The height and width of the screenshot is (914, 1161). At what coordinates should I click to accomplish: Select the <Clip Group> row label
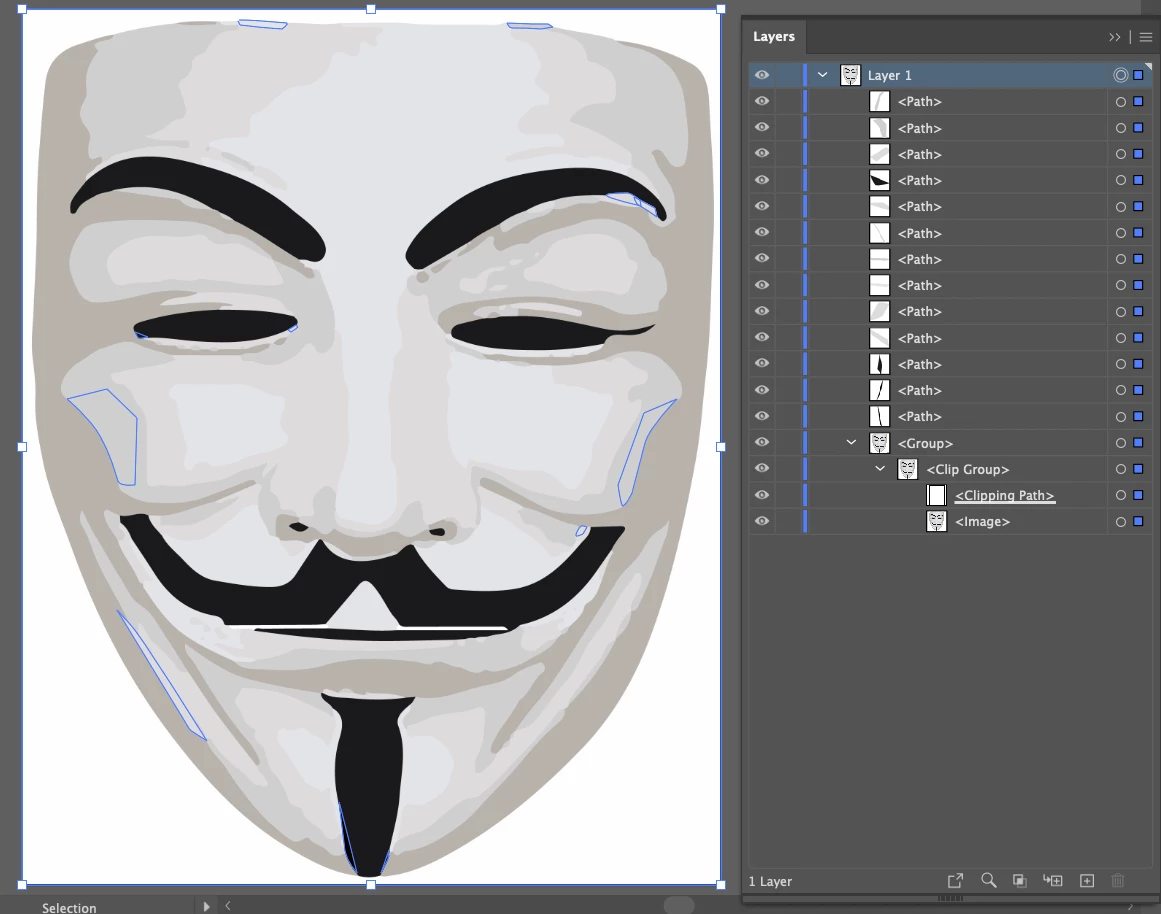(968, 470)
